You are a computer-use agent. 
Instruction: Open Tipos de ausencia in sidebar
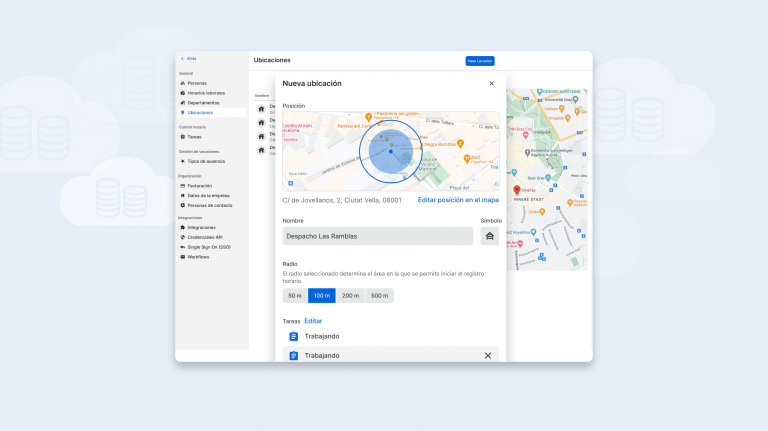[206, 161]
